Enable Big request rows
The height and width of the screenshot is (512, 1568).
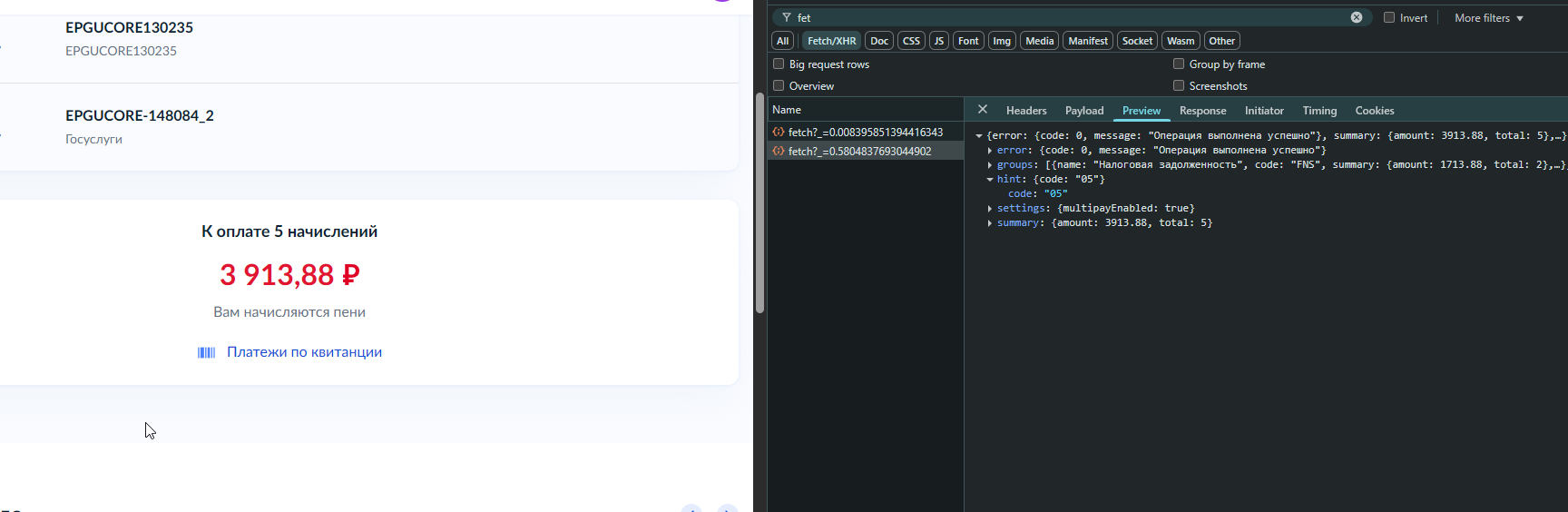779,64
